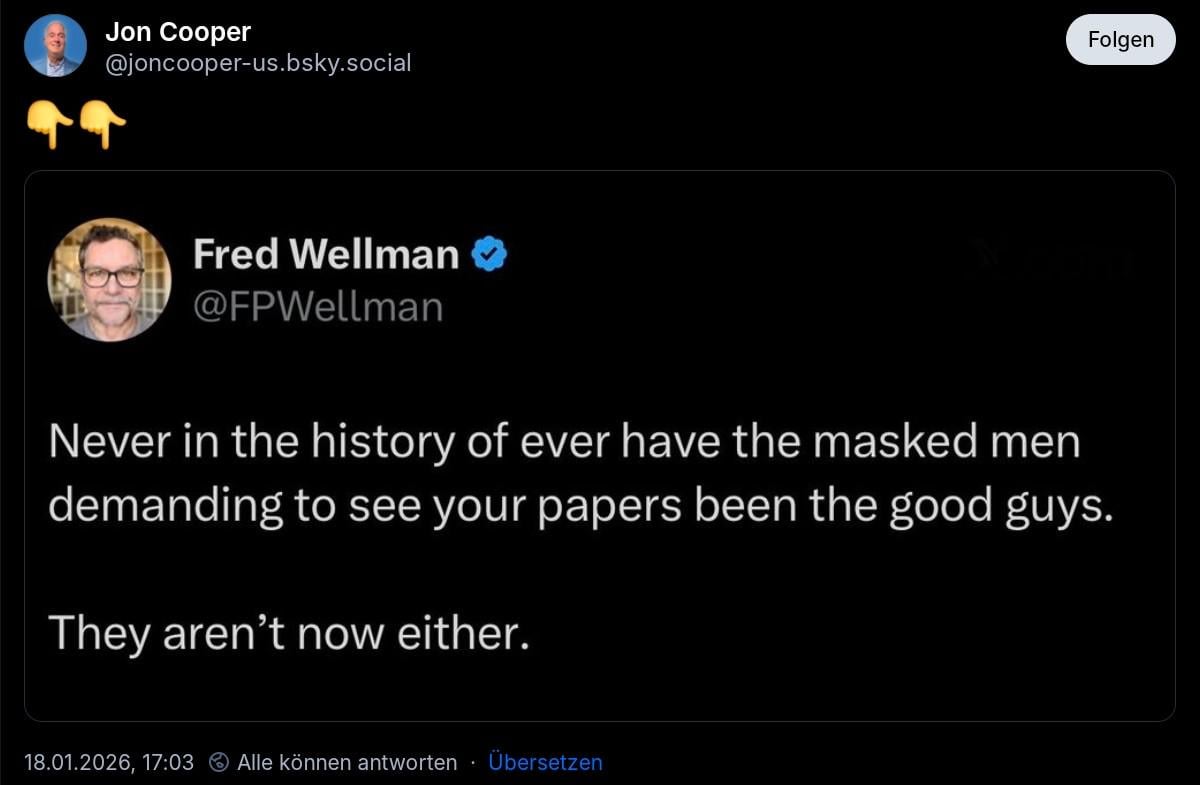Click Fred Wellman's round profile photo
Image resolution: width=1200 pixels, height=785 pixels.
tap(110, 279)
